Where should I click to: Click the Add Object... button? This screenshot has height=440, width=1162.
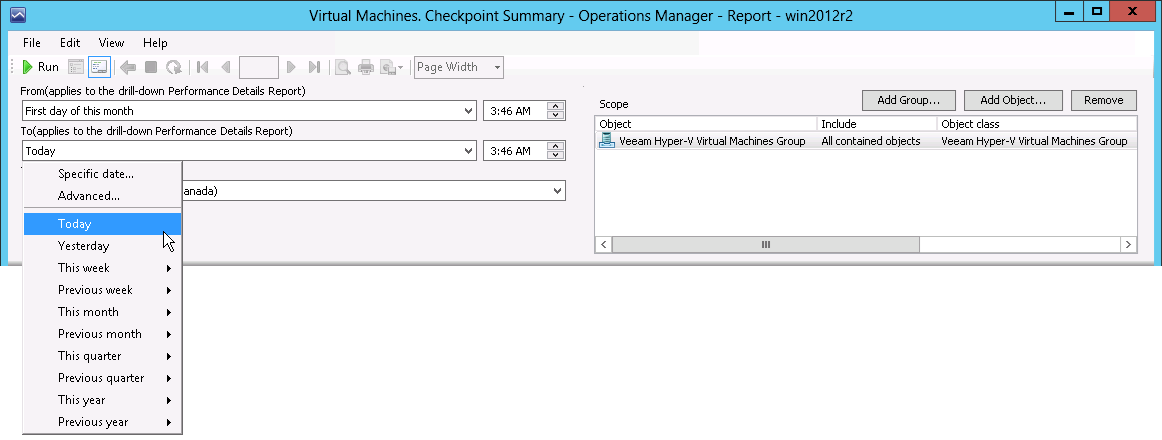pos(1013,100)
